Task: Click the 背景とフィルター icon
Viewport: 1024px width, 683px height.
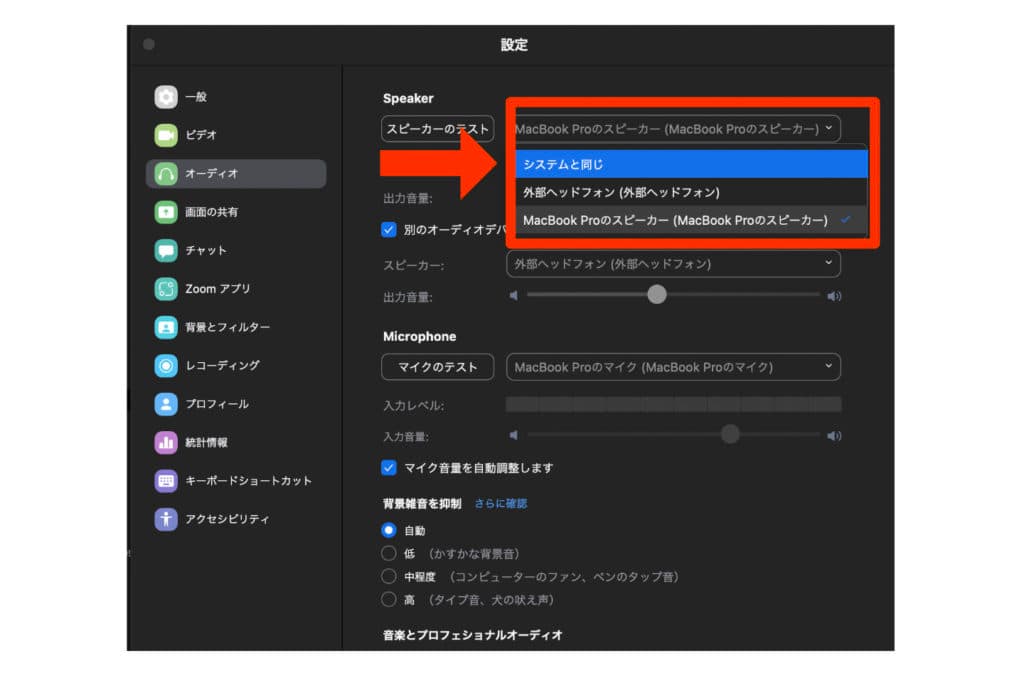Action: (166, 327)
